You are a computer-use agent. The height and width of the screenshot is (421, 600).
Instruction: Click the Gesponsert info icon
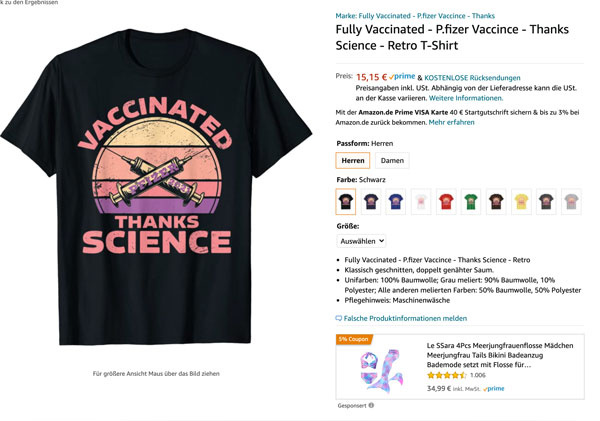pyautogui.click(x=371, y=405)
